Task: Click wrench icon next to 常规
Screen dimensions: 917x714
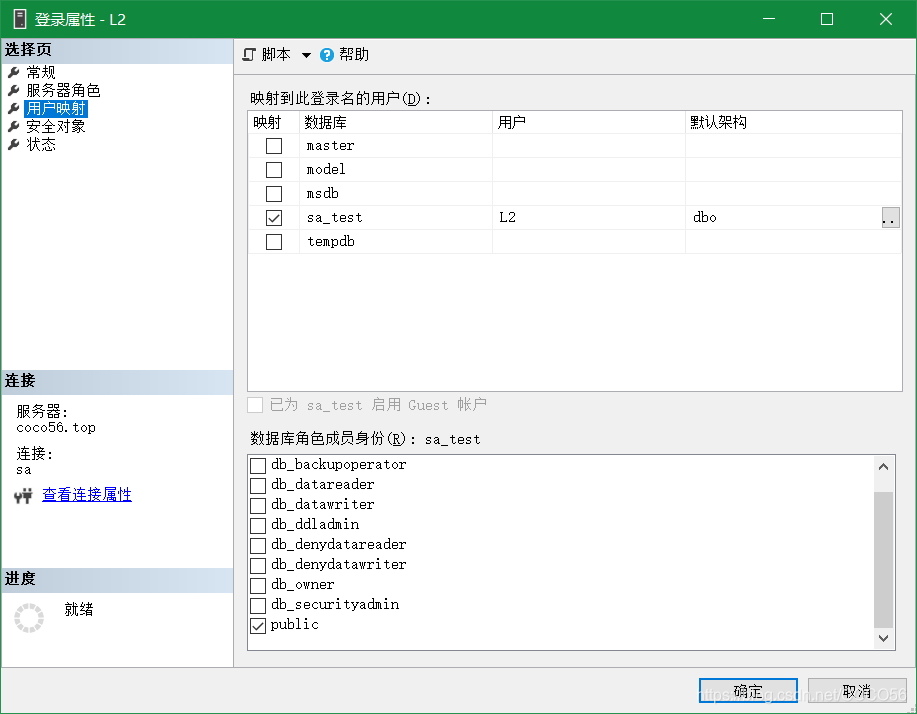Action: pos(13,73)
